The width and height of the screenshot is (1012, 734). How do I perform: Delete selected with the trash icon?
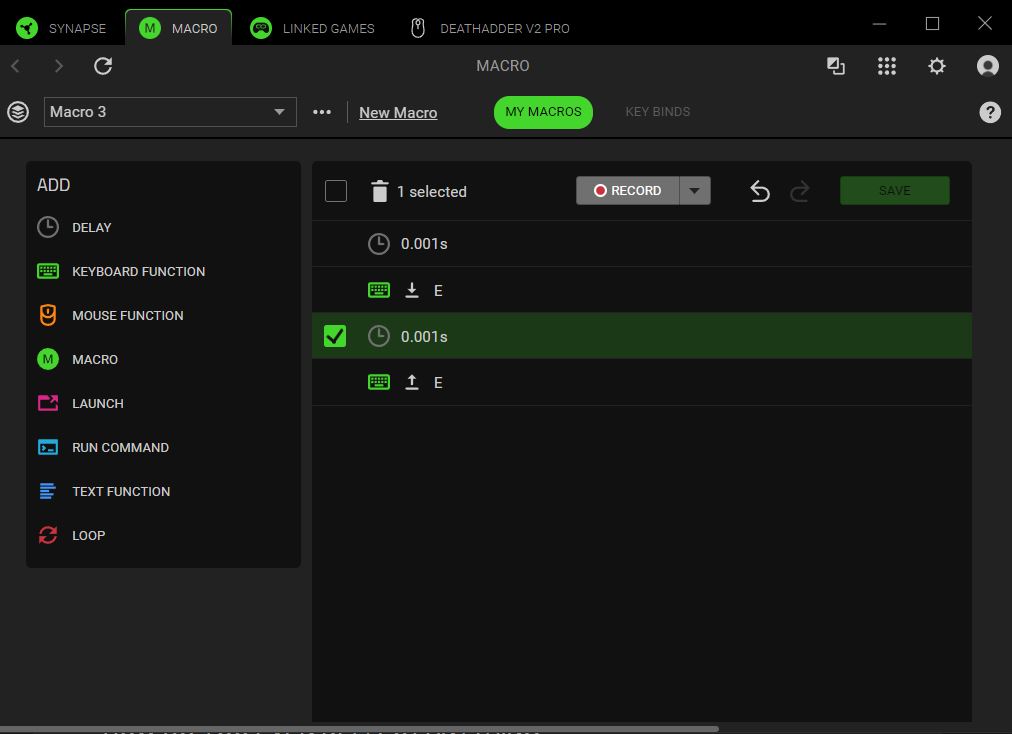pos(380,191)
